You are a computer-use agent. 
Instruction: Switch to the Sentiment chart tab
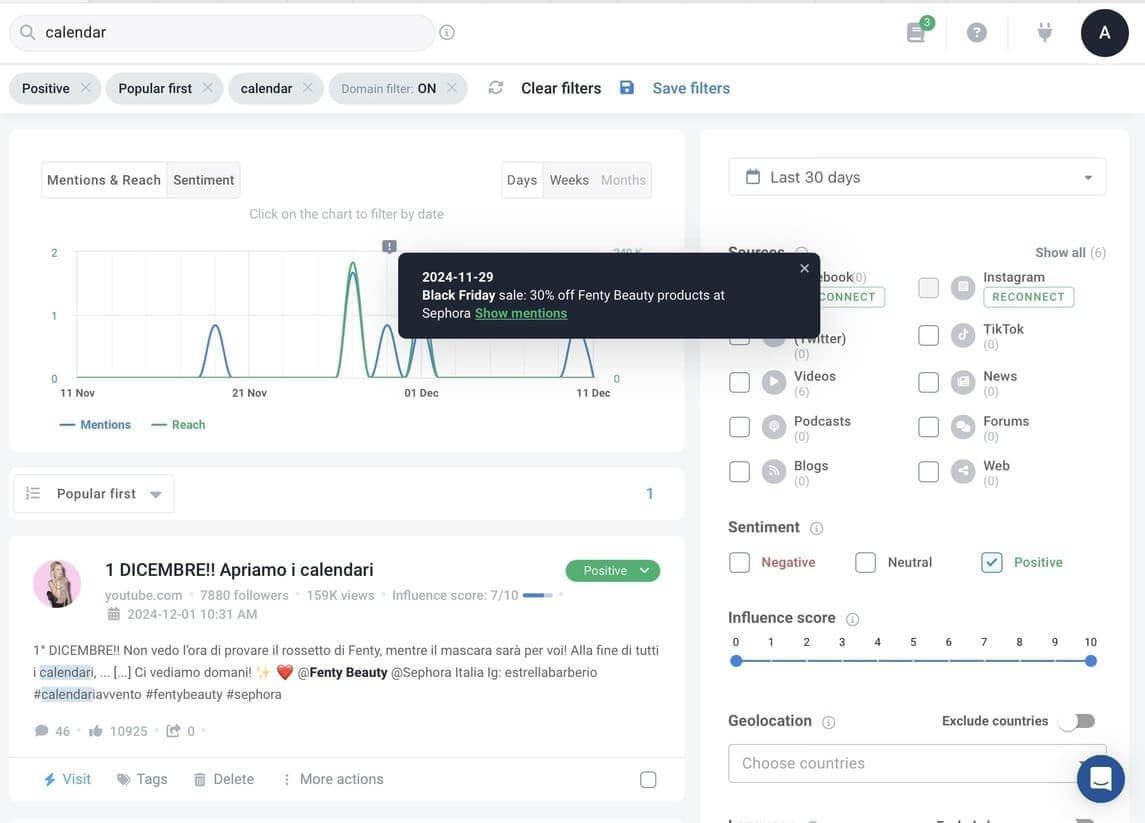point(203,180)
